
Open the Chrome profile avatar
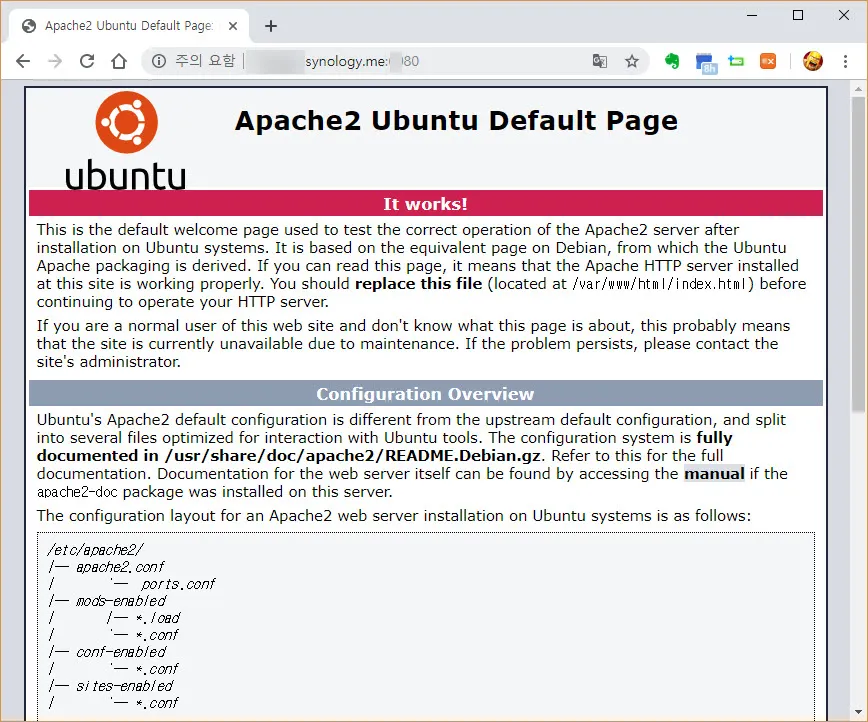[812, 61]
